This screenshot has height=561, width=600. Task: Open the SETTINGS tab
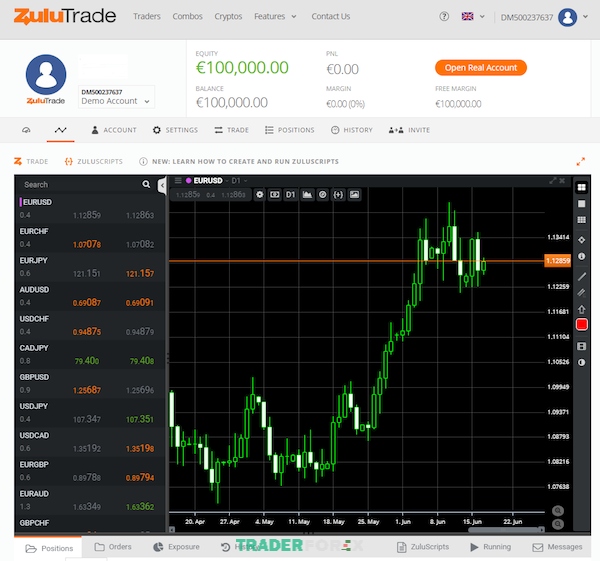tap(175, 130)
